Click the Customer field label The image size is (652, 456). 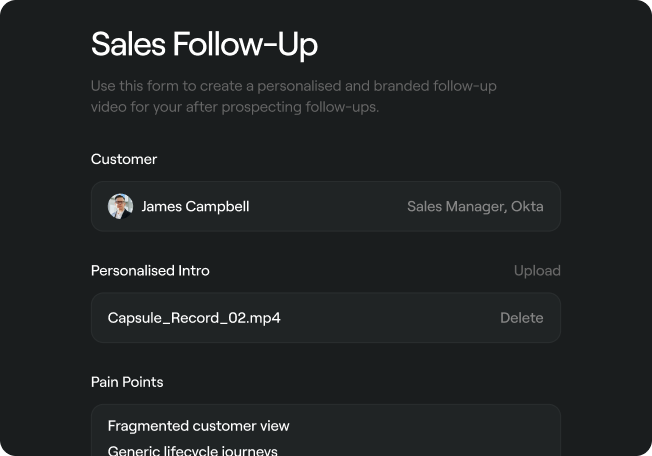124,159
